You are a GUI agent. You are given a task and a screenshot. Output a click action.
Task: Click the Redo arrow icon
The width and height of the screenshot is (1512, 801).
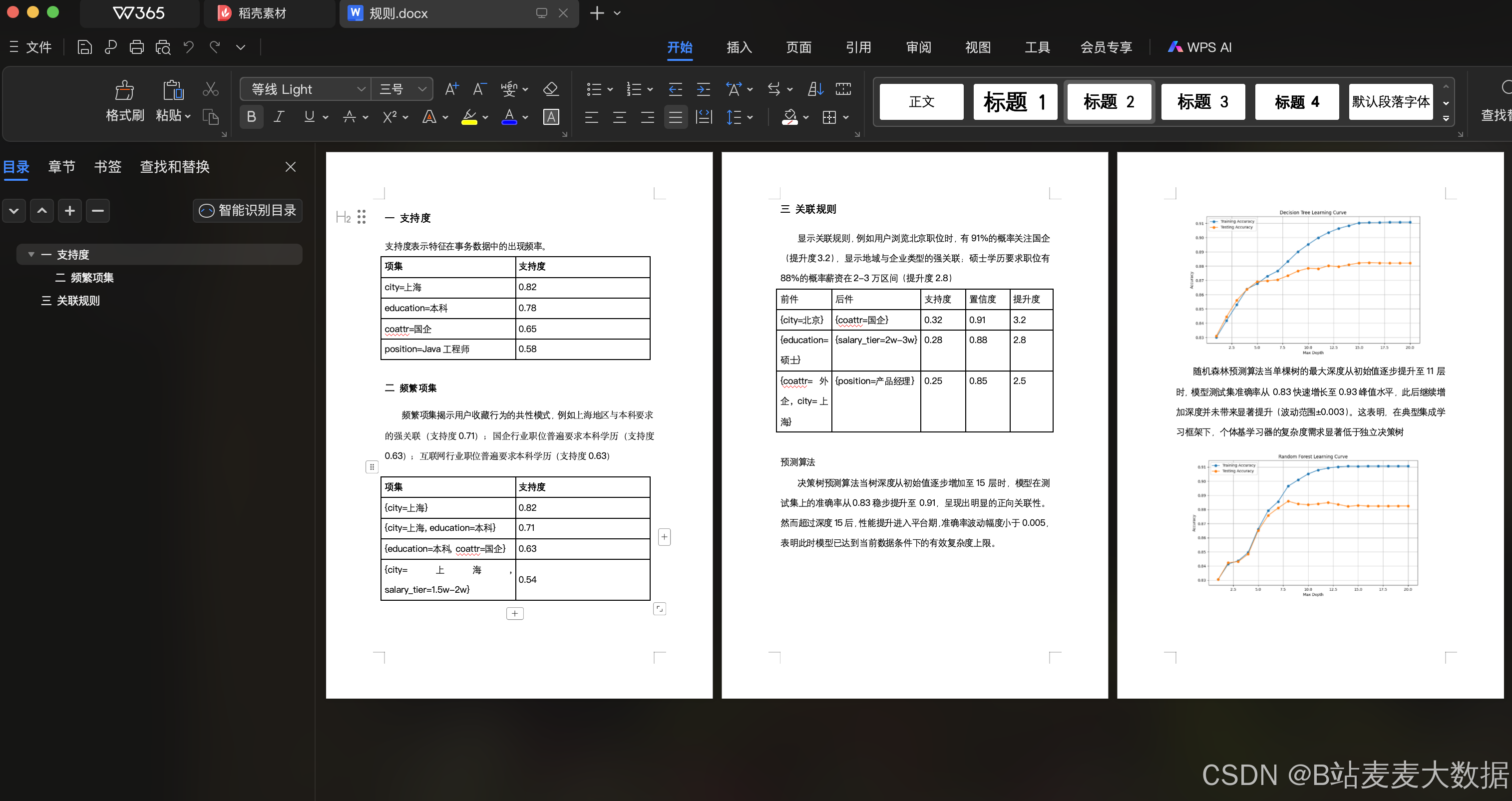pos(215,47)
